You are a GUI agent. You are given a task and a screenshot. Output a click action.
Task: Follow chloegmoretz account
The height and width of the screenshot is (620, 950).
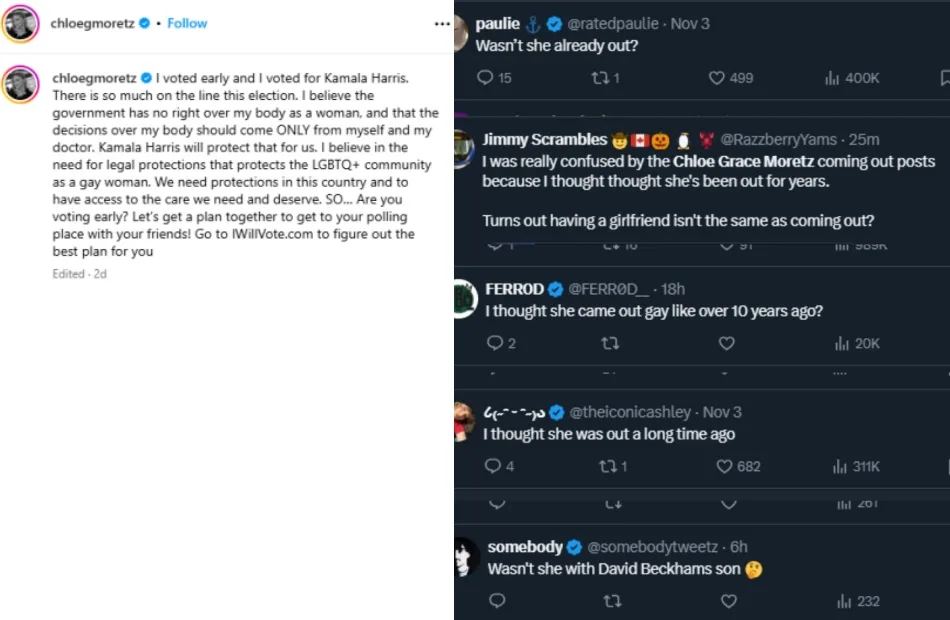coord(187,23)
